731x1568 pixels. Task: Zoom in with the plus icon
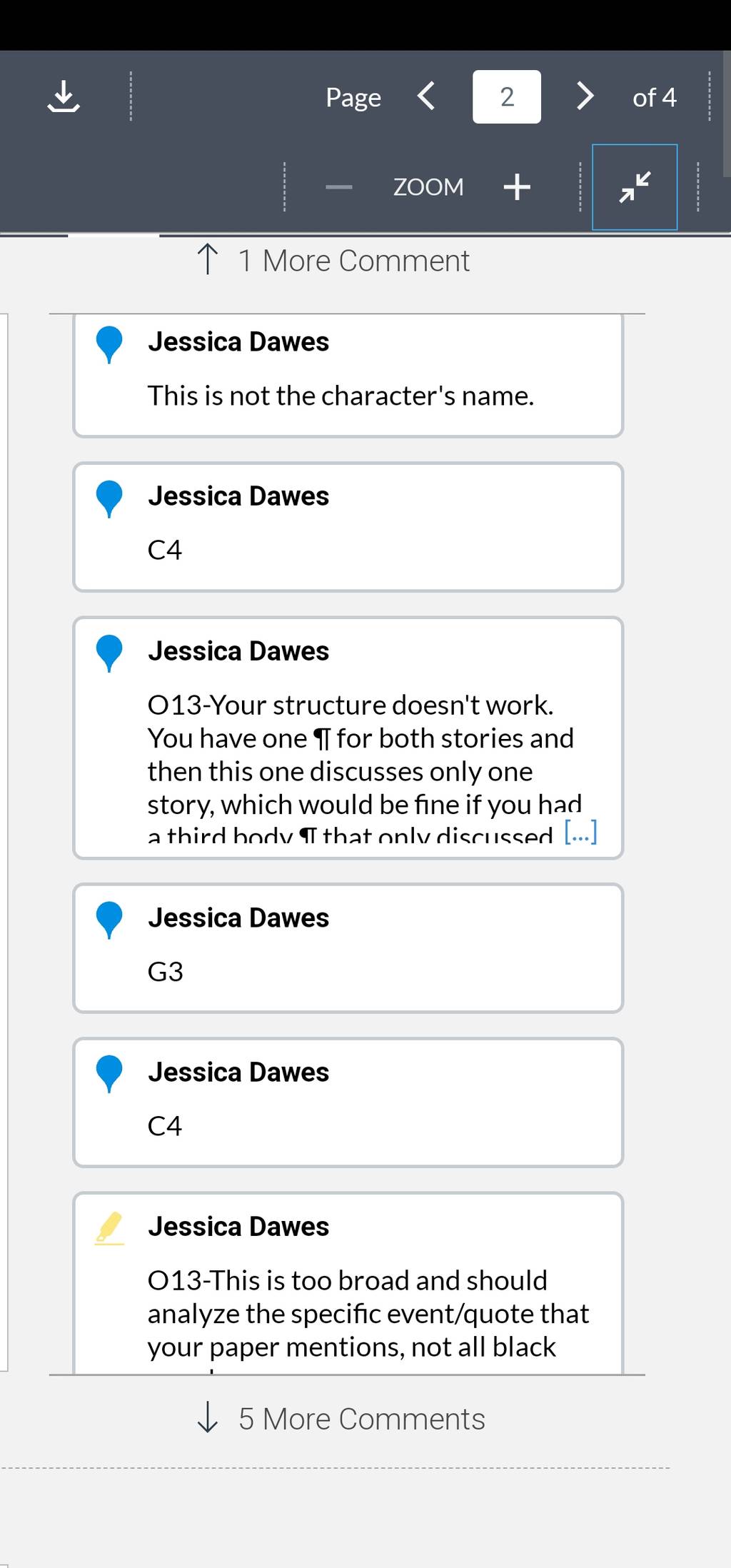pyautogui.click(x=517, y=187)
